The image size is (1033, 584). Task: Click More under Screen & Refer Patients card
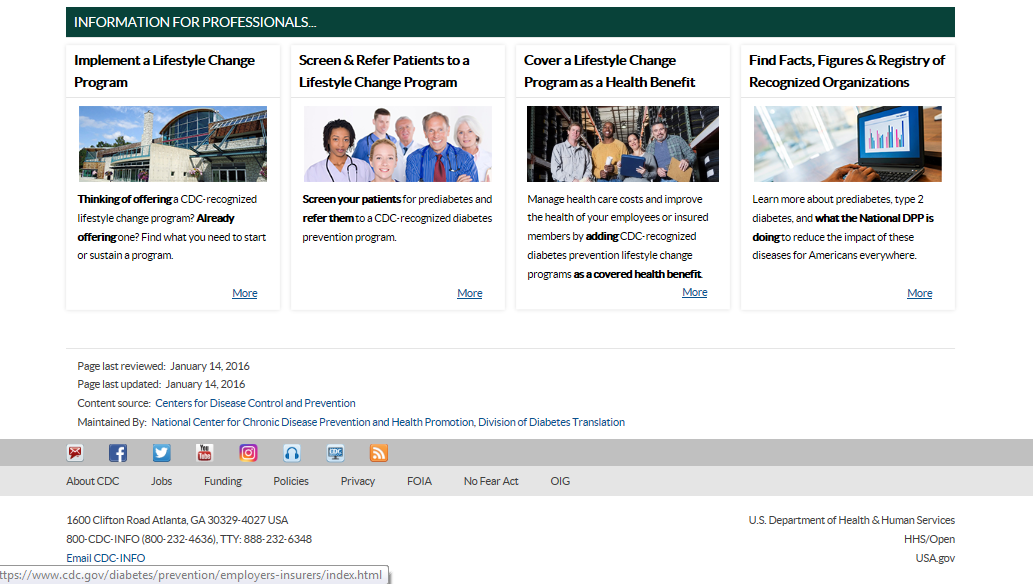470,293
